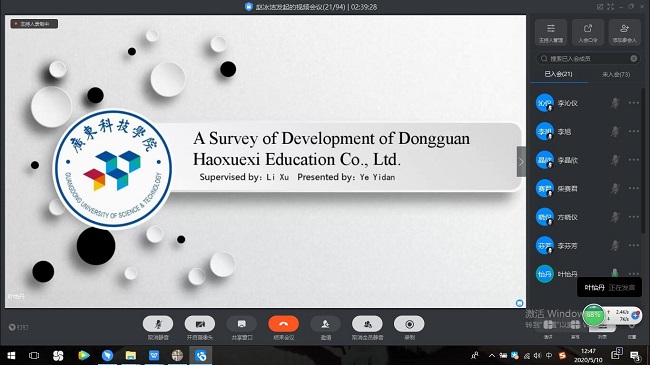
Task: Start recording with the 录制 button
Action: click(409, 324)
